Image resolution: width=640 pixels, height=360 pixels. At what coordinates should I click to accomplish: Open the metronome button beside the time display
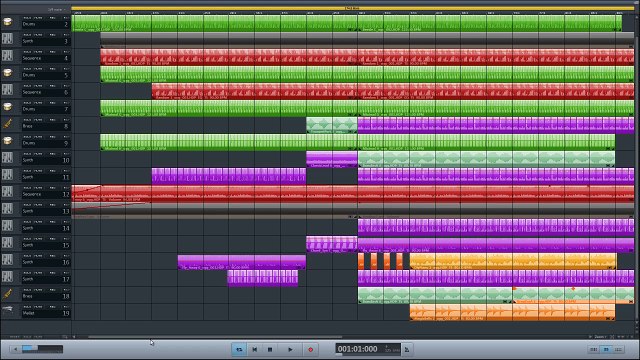point(407,349)
